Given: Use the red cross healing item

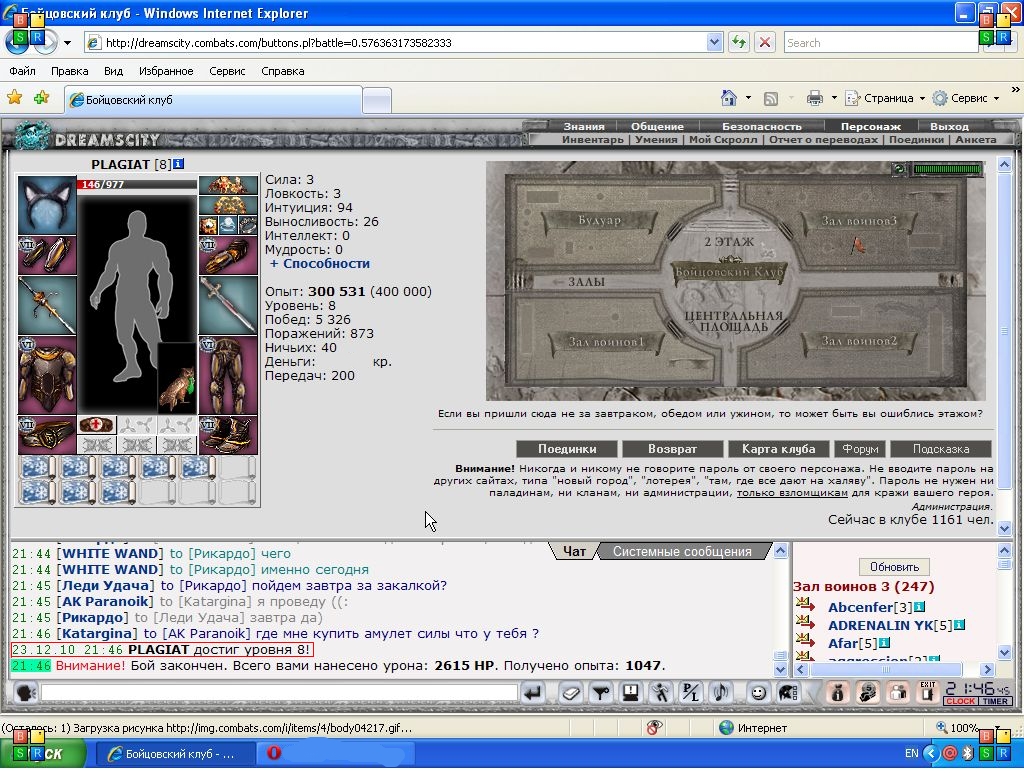Looking at the screenshot, I should click(x=96, y=425).
